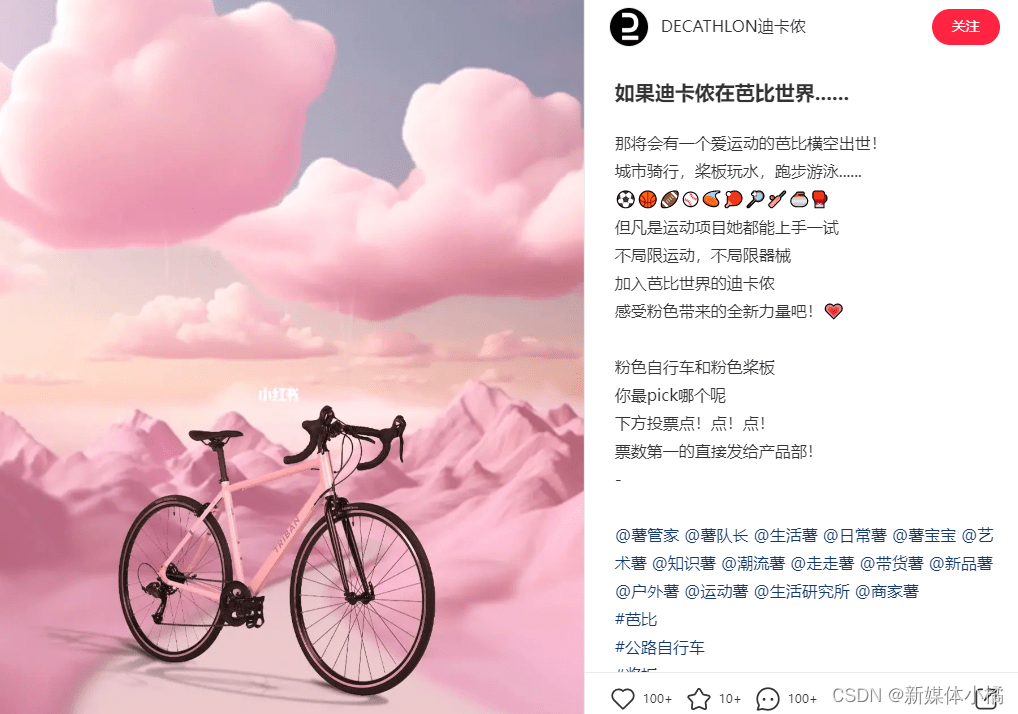Viewport: 1018px width, 714px height.
Task: Click the @运动薯 mention
Action: [x=716, y=591]
